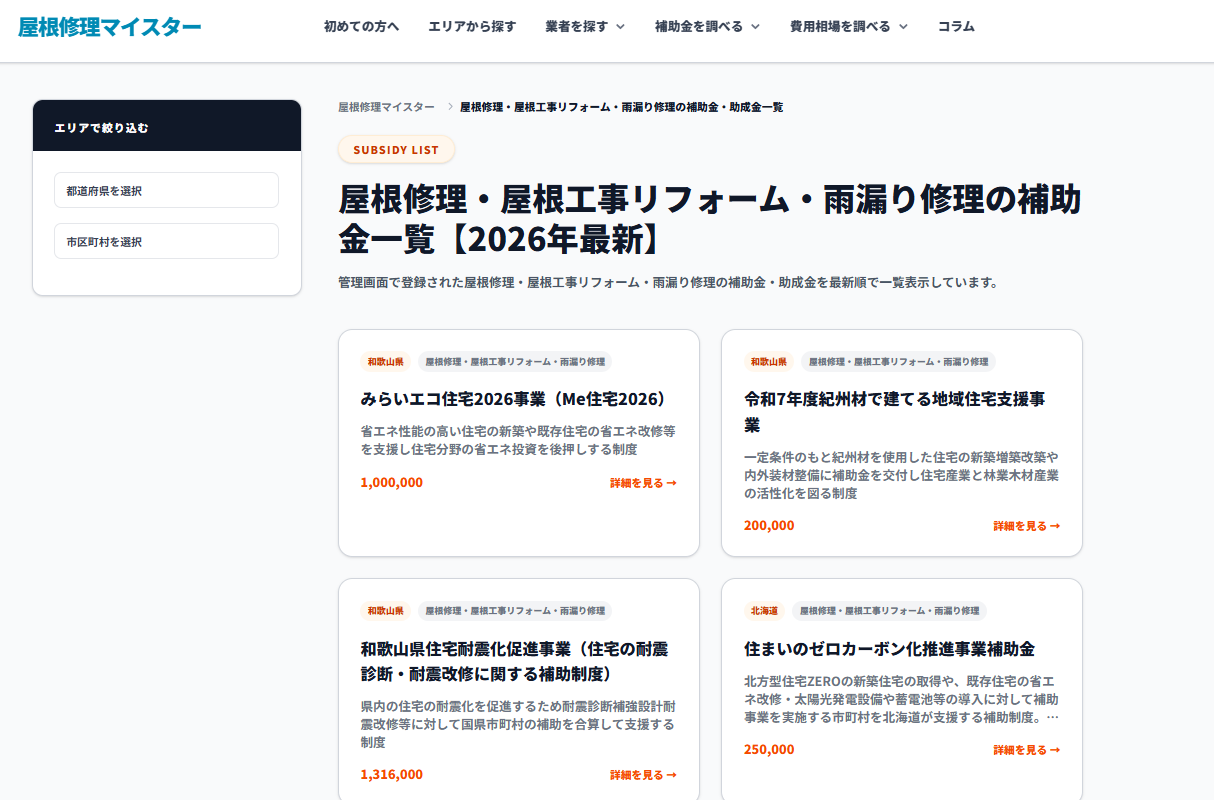Image resolution: width=1214 pixels, height=800 pixels.
Task: Click 詳細を見る for みらいエコ住宅2026事業
Action: tap(643, 483)
